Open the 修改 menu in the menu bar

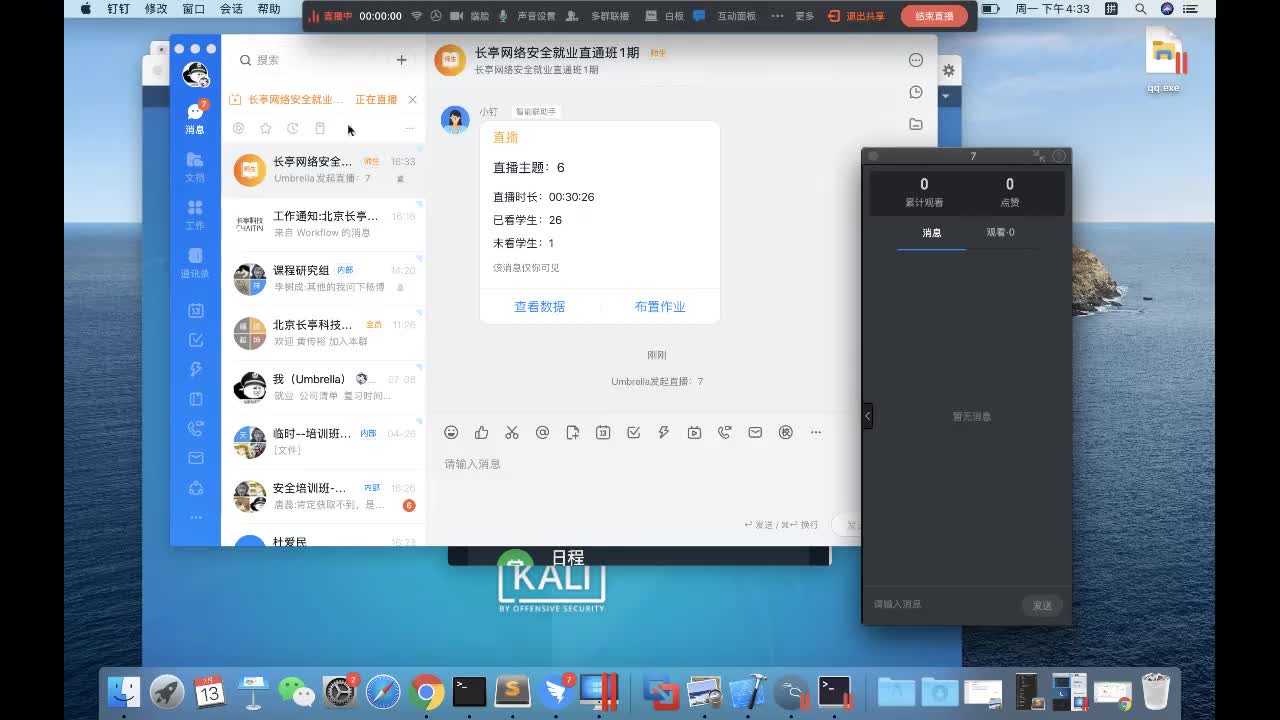tap(156, 9)
